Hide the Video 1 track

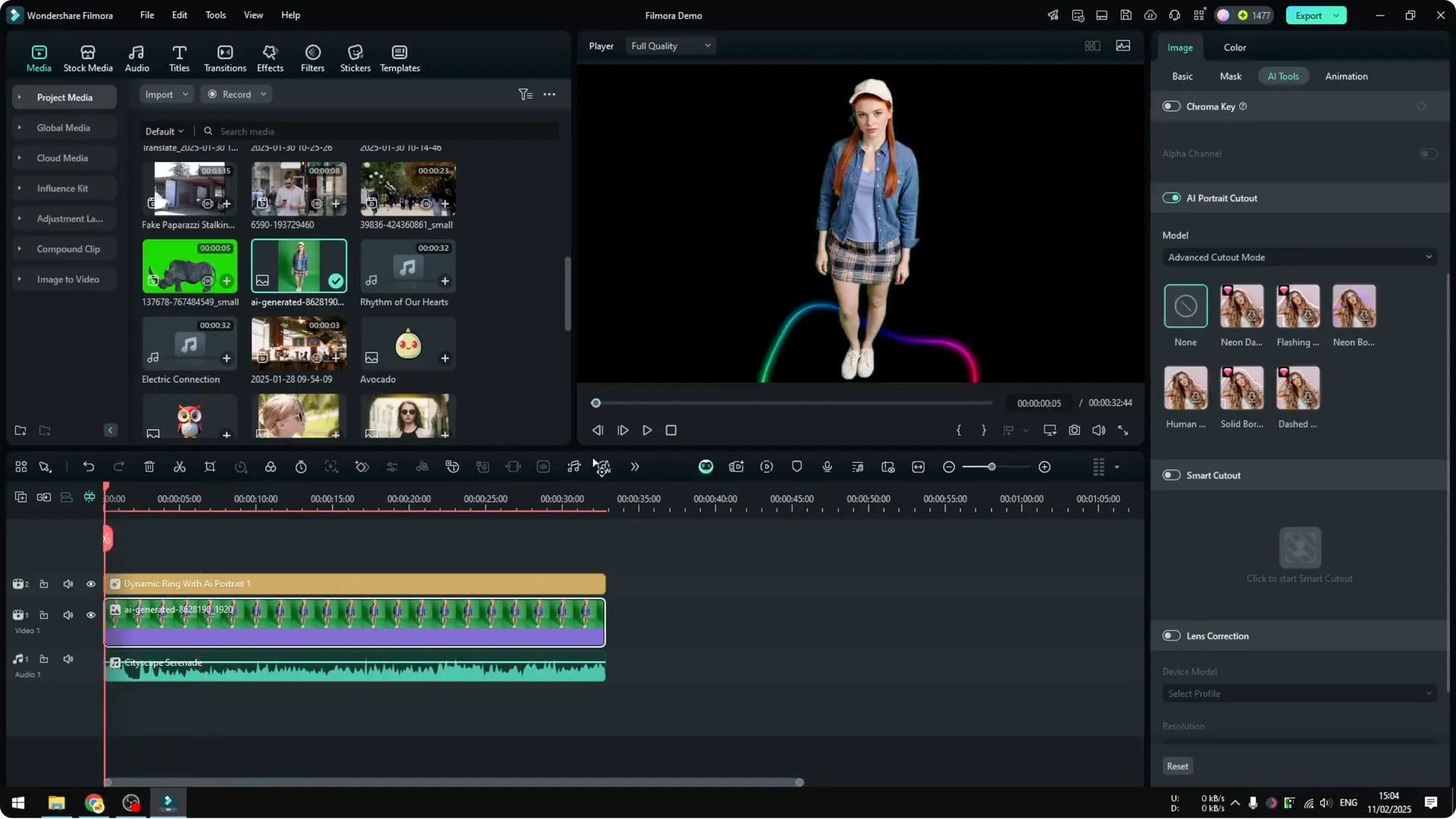[90, 615]
